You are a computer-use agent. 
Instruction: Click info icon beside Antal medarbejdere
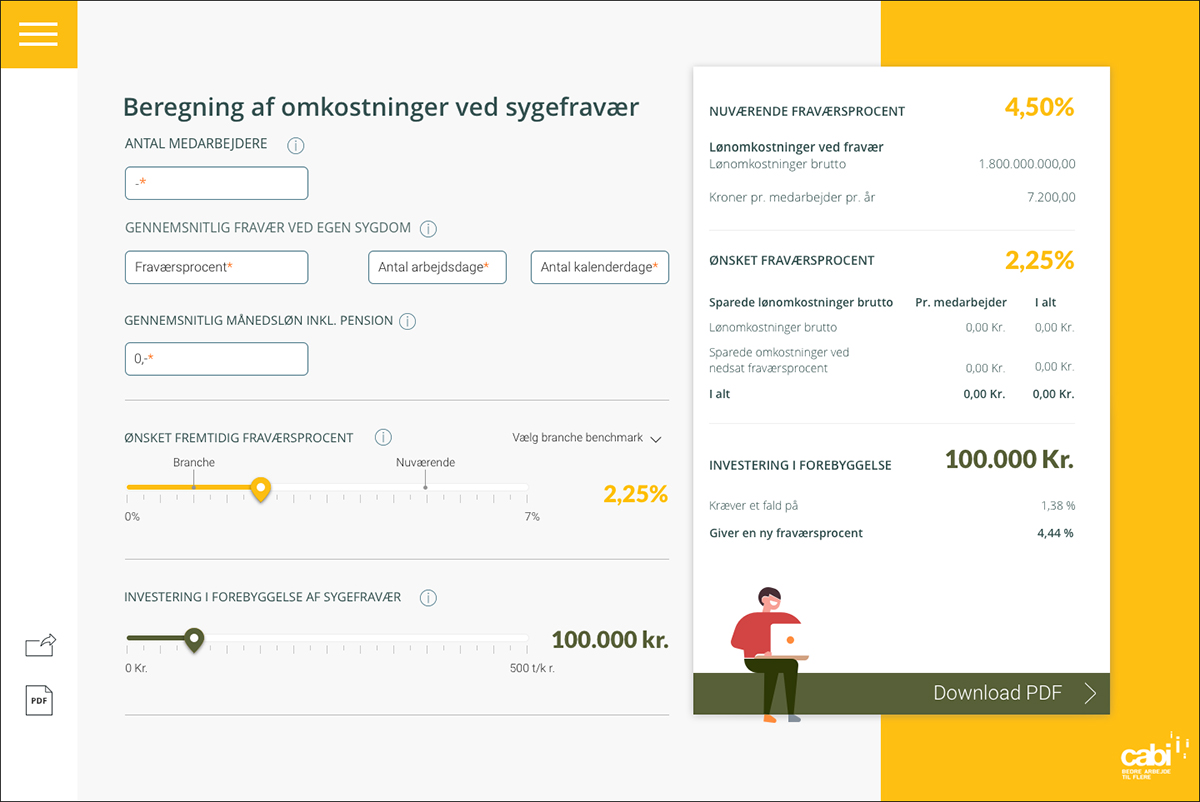295,146
